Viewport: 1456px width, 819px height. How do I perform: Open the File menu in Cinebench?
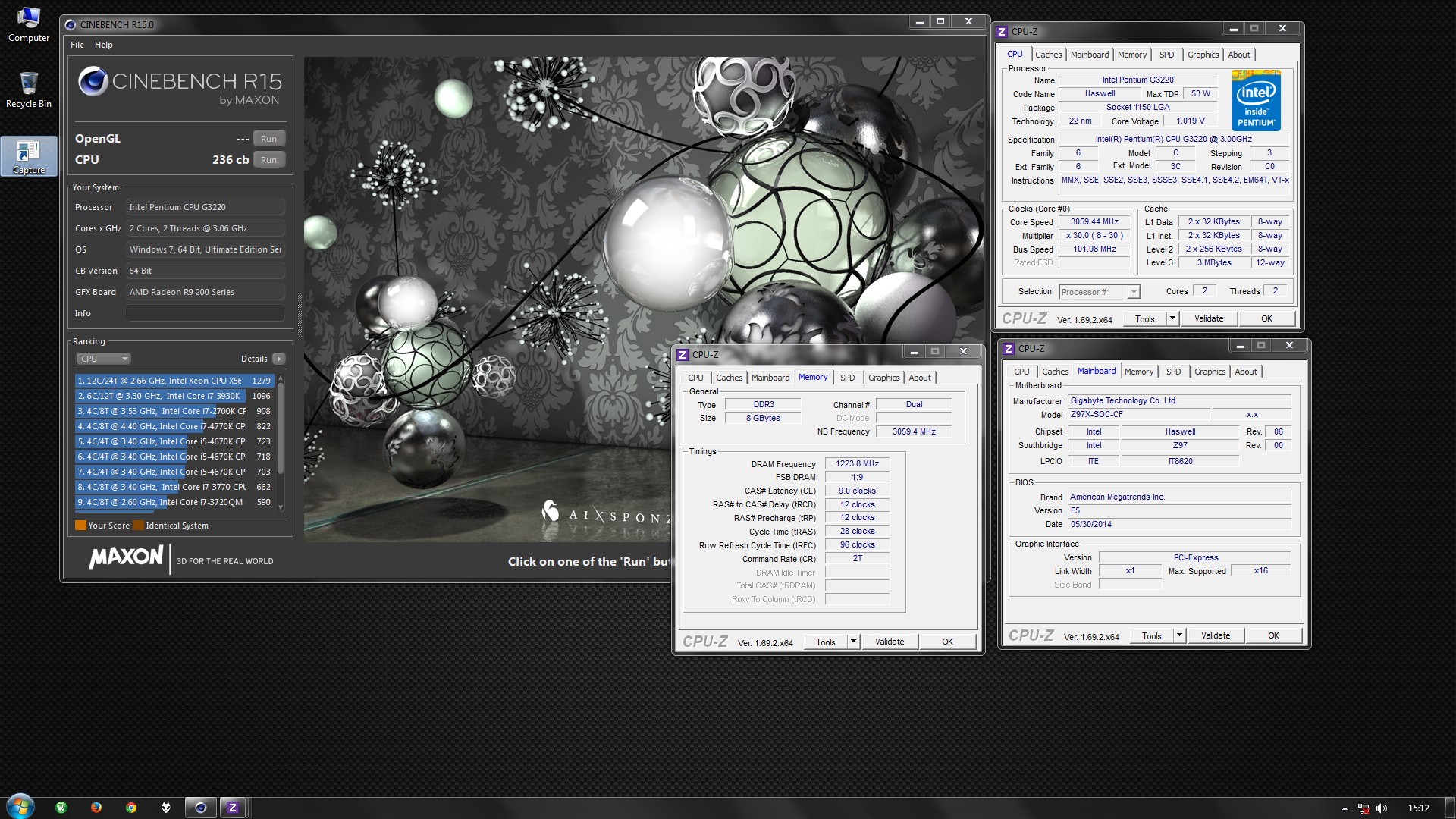click(77, 45)
